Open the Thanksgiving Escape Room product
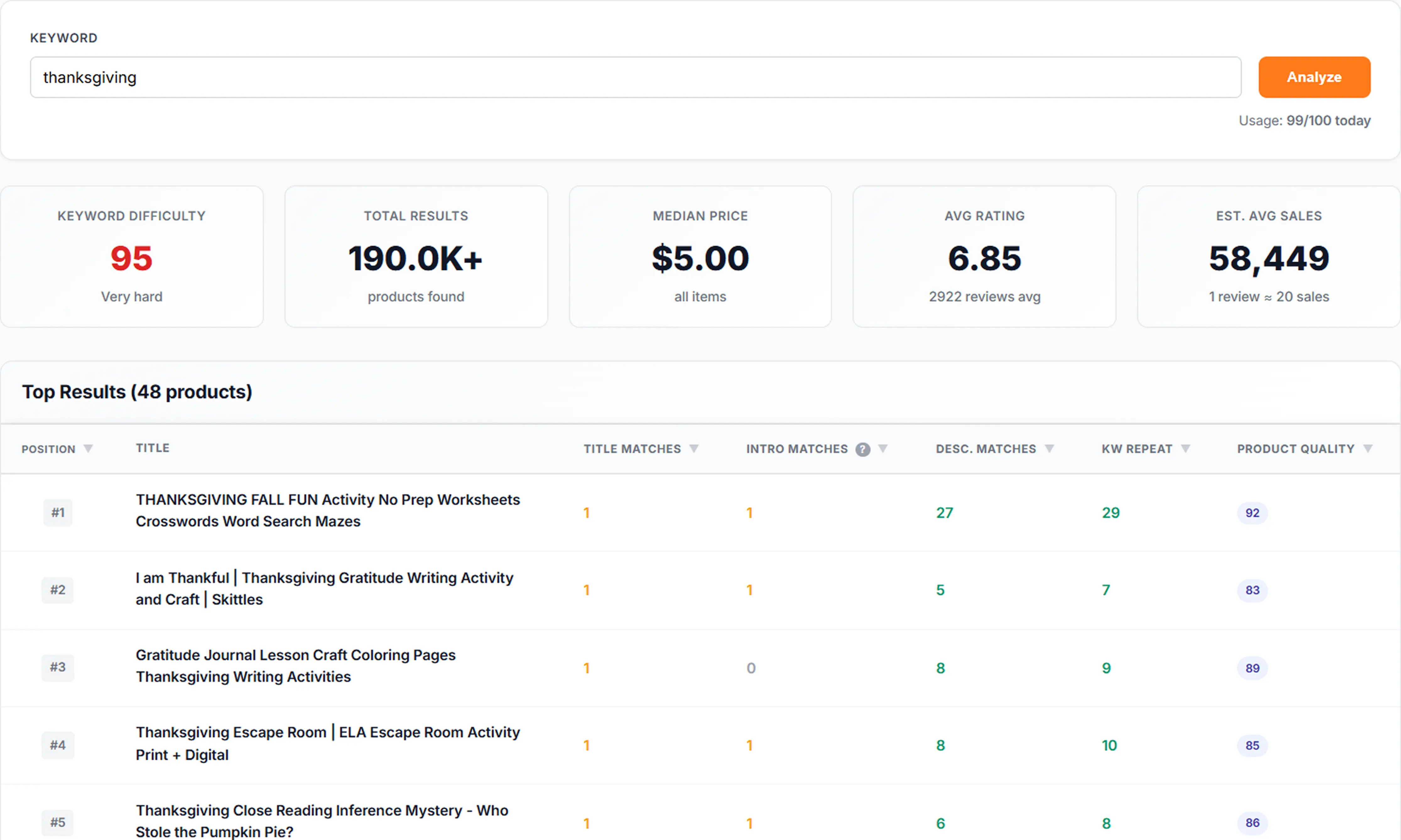1401x840 pixels. pyautogui.click(x=327, y=743)
